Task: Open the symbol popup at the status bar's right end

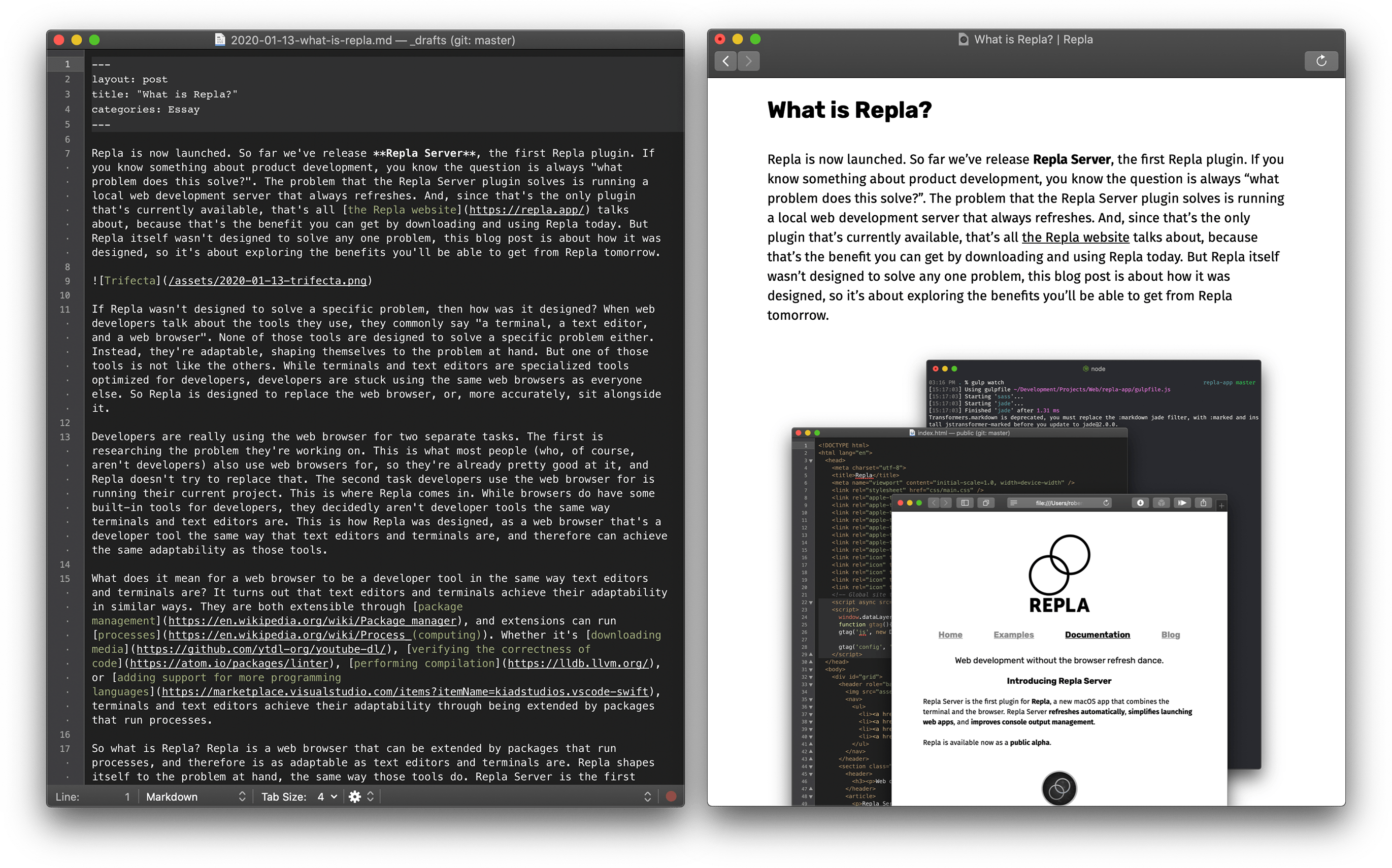Action: point(647,796)
